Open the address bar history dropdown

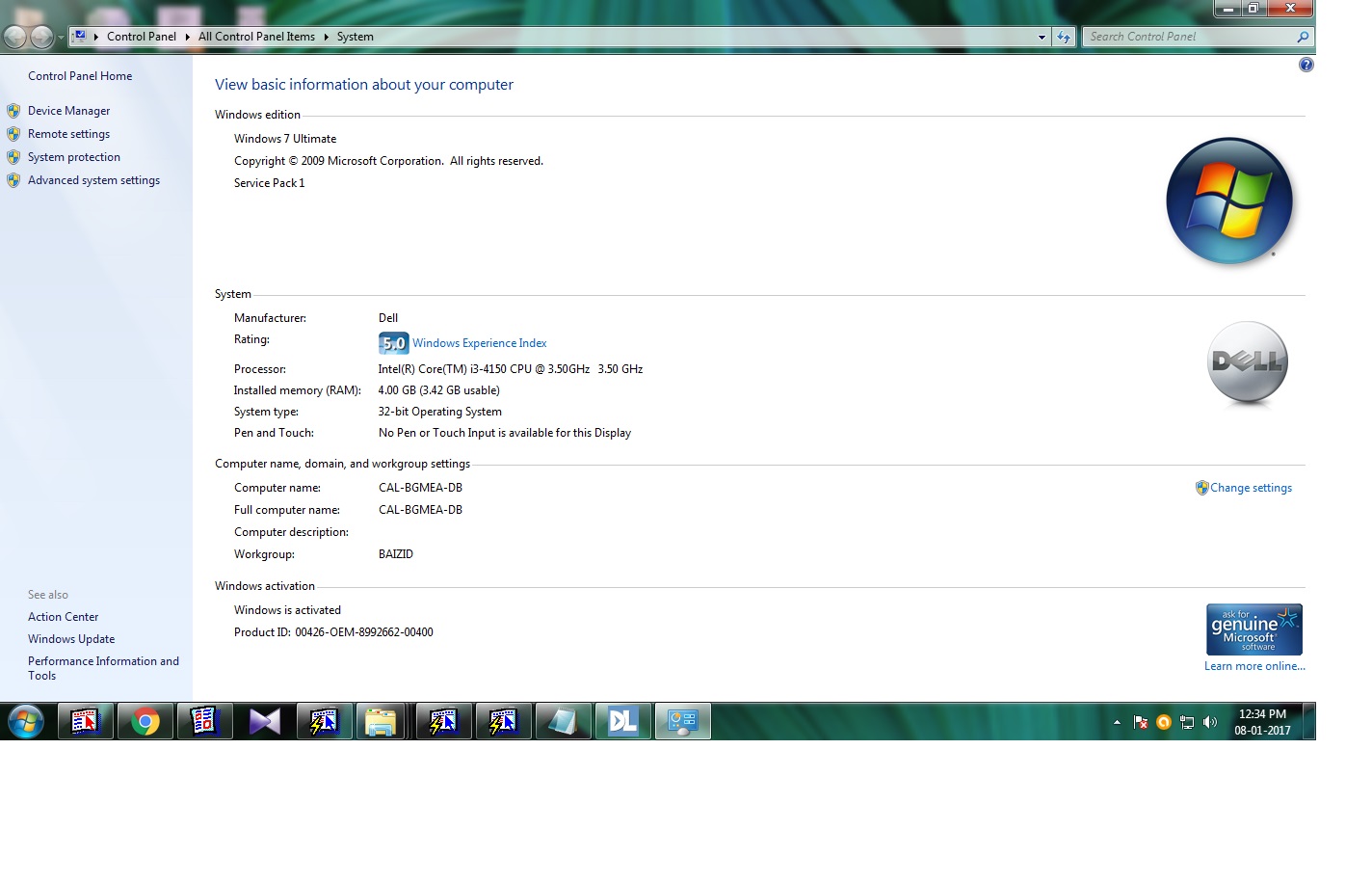1042,37
